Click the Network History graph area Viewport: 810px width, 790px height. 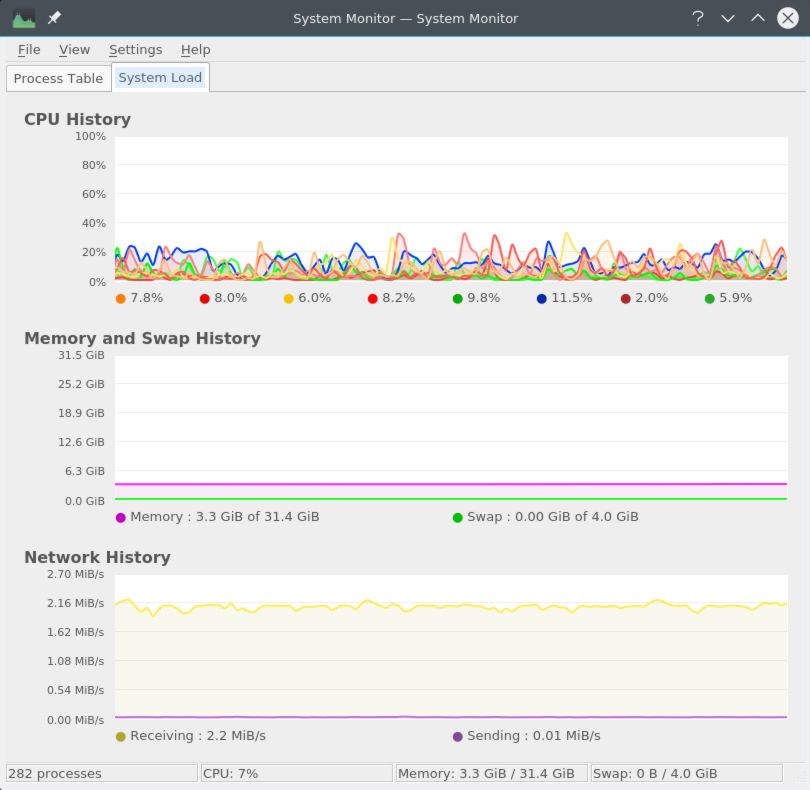click(x=451, y=647)
